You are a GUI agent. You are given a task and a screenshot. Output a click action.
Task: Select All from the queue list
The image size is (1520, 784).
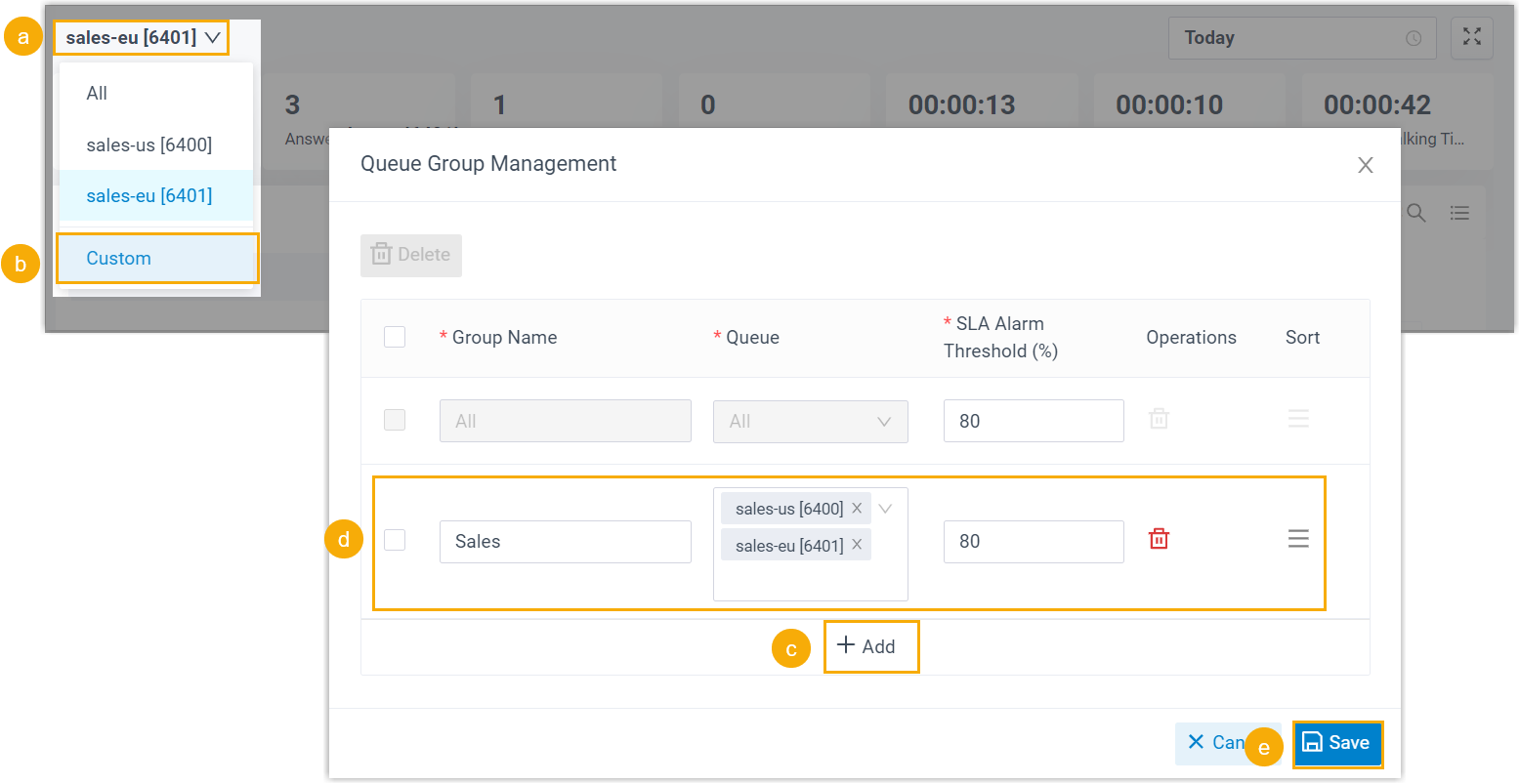pos(97,94)
